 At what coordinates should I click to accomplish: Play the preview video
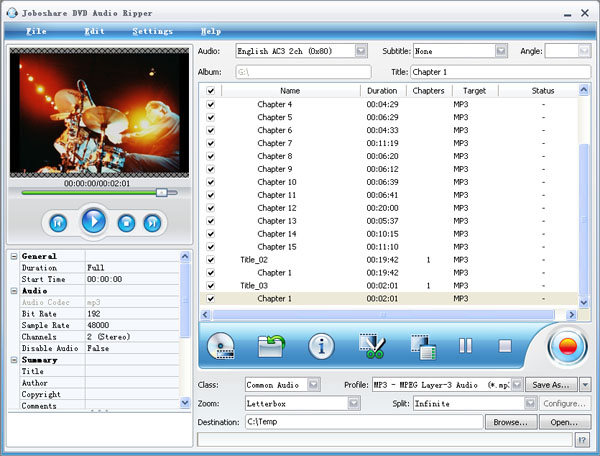tap(93, 221)
